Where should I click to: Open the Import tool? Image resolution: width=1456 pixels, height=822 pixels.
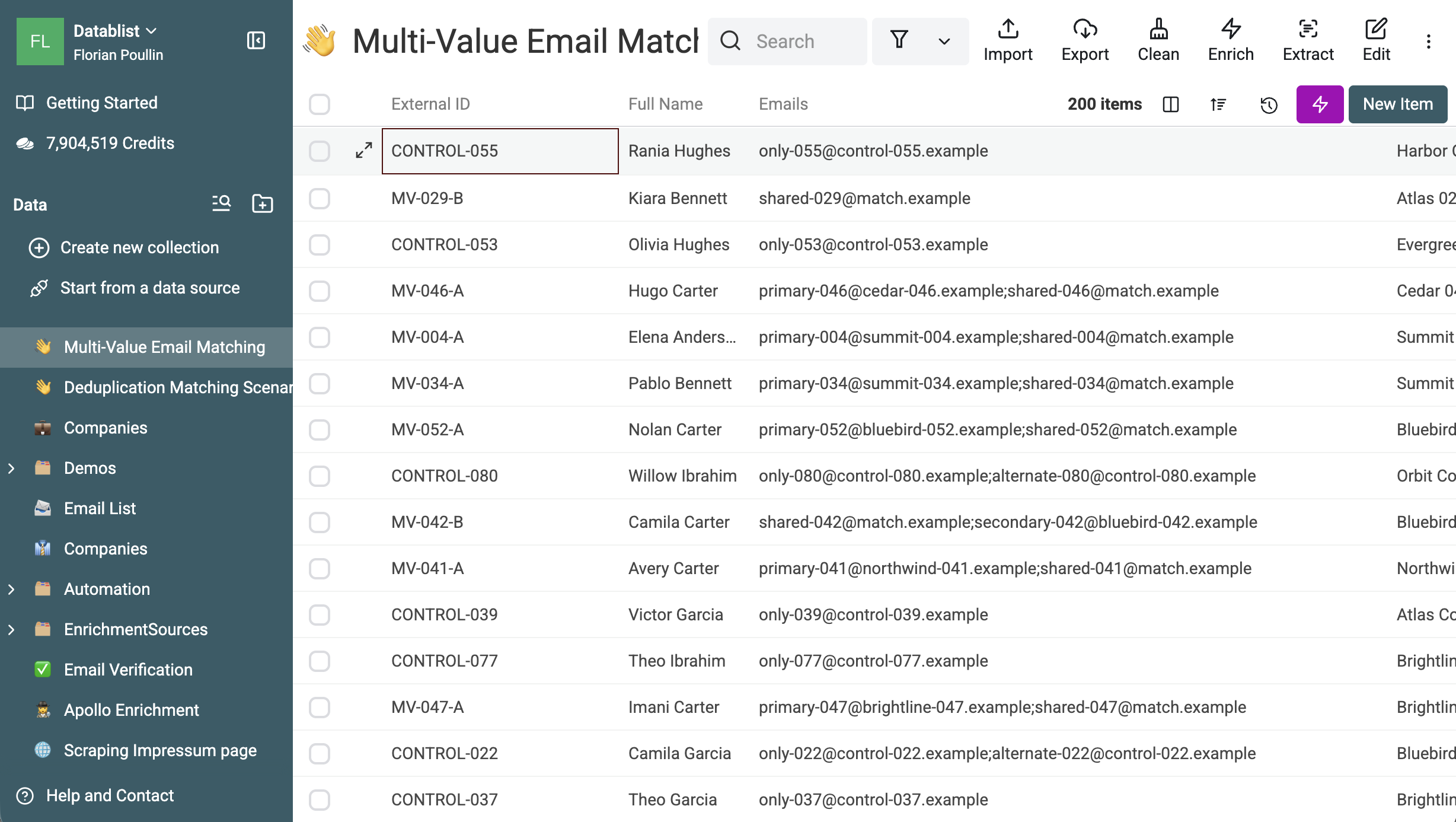1008,41
